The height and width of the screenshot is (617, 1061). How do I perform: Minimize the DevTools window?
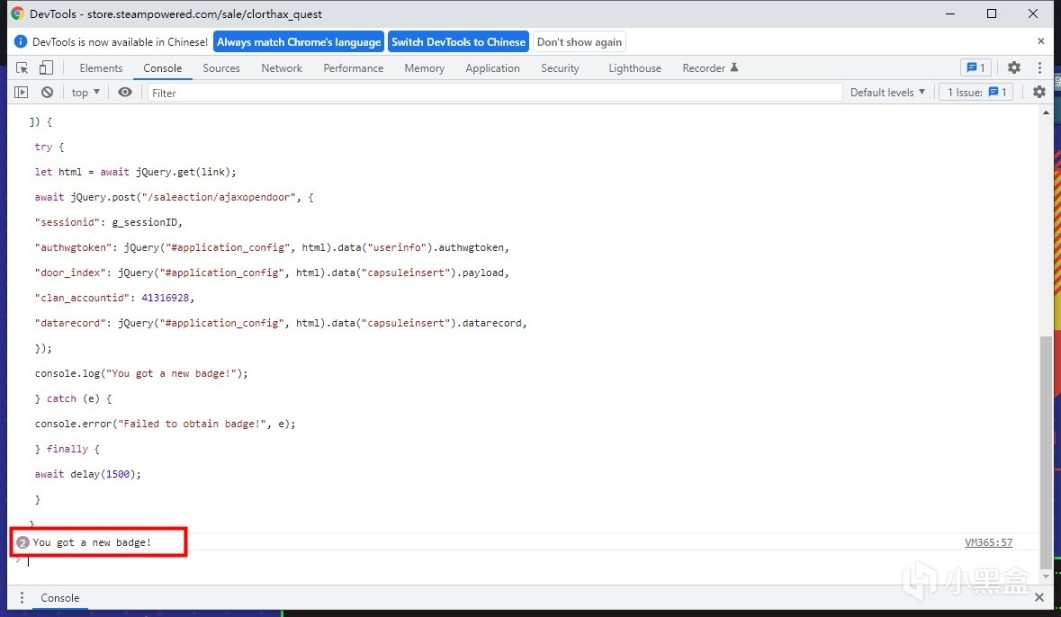tap(950, 14)
